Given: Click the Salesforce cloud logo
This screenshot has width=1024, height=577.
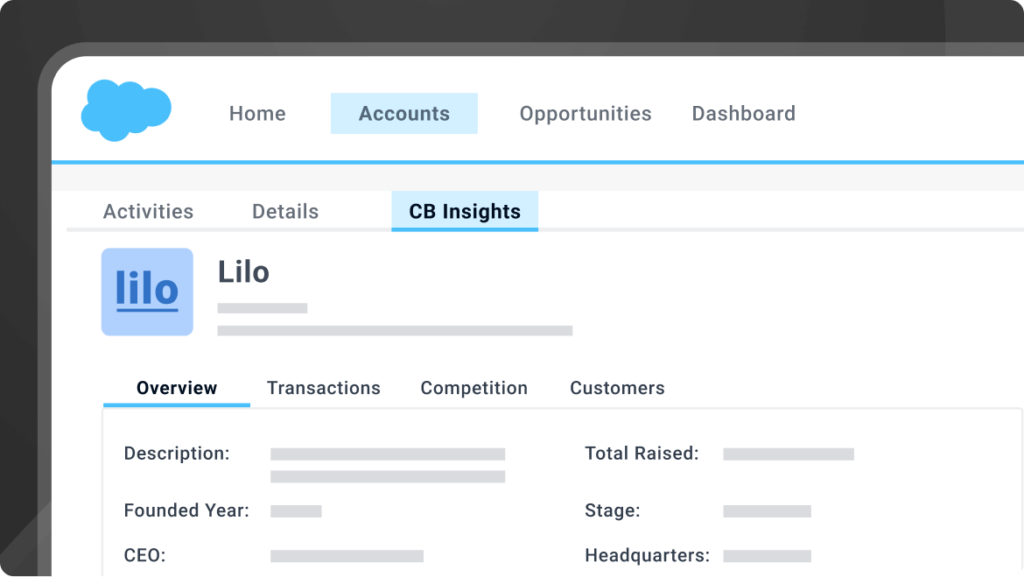Looking at the screenshot, I should click(126, 110).
